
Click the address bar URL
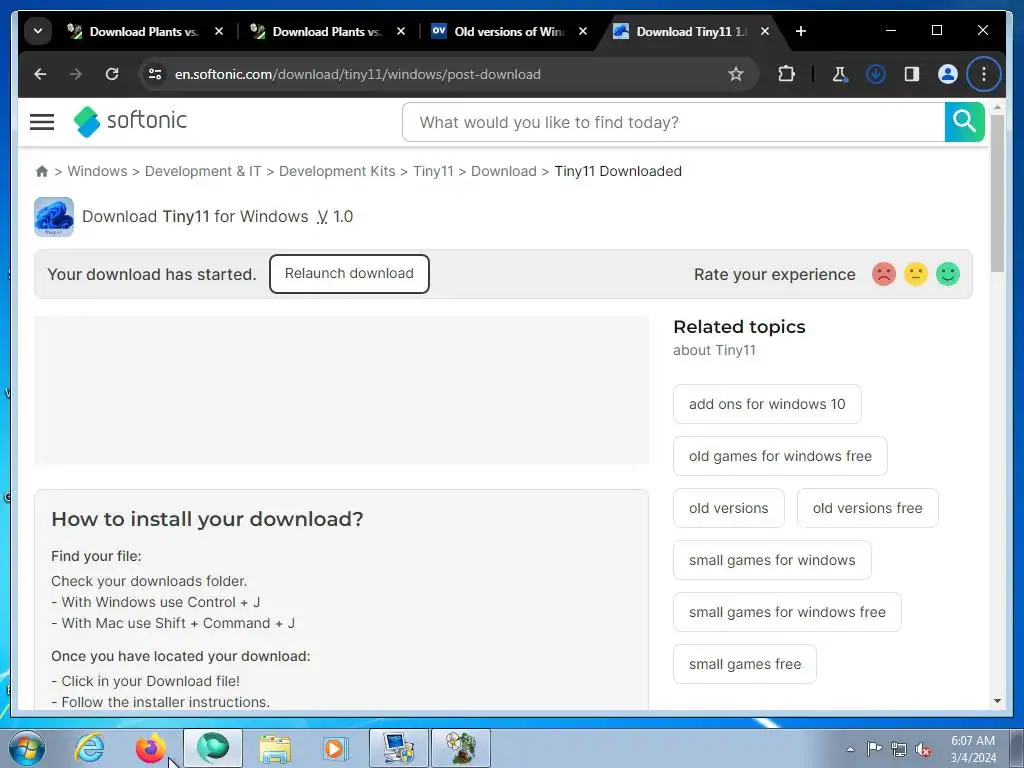[x=357, y=74]
